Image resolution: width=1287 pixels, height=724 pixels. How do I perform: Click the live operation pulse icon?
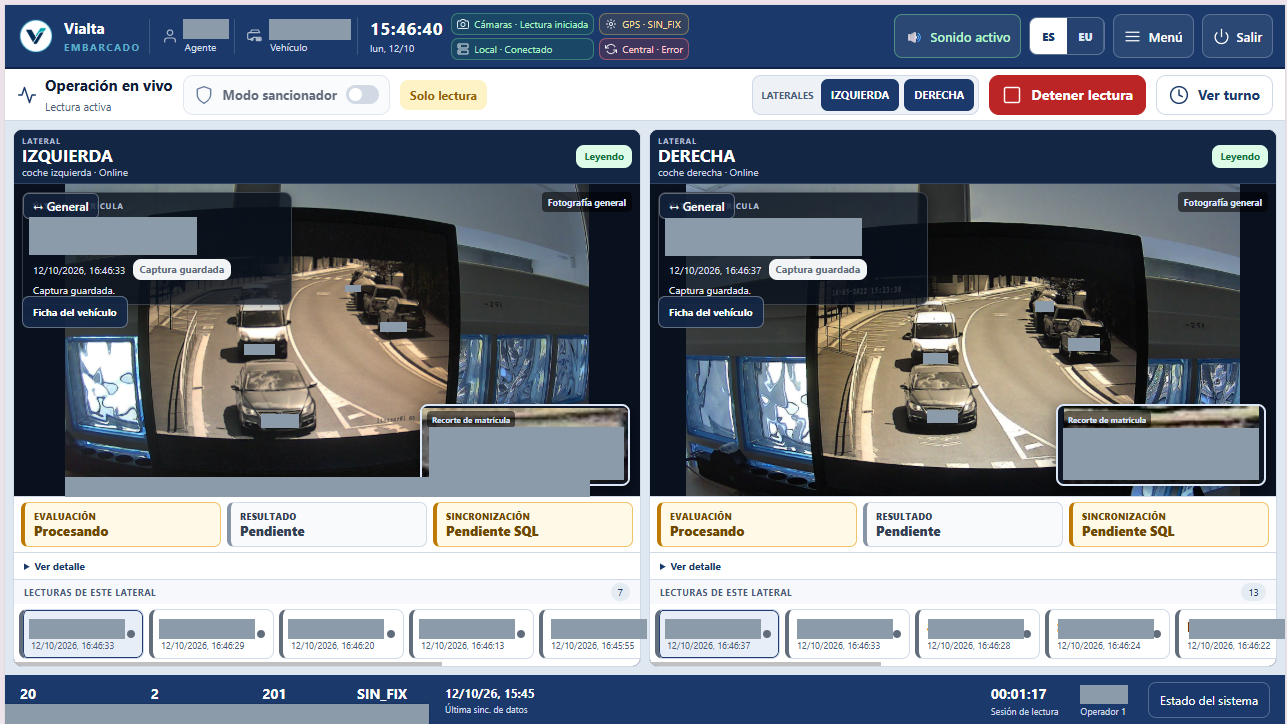pyautogui.click(x=27, y=95)
